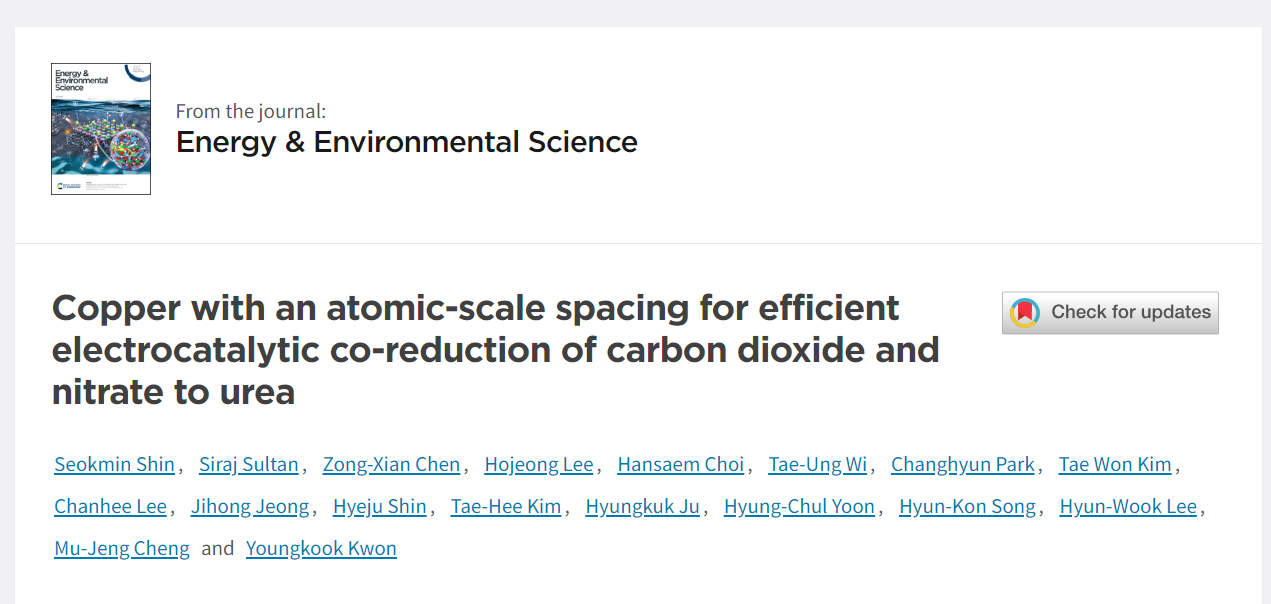Click the Check for updates button

(x=1110, y=313)
